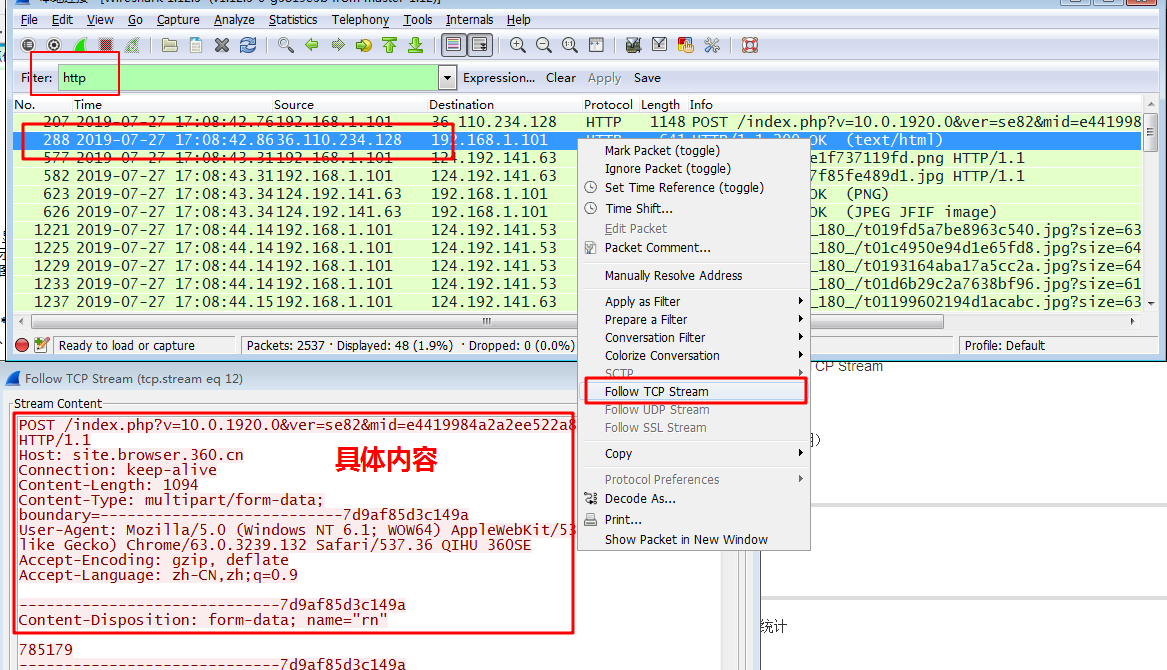Go to specified packet icon

pyautogui.click(x=364, y=45)
